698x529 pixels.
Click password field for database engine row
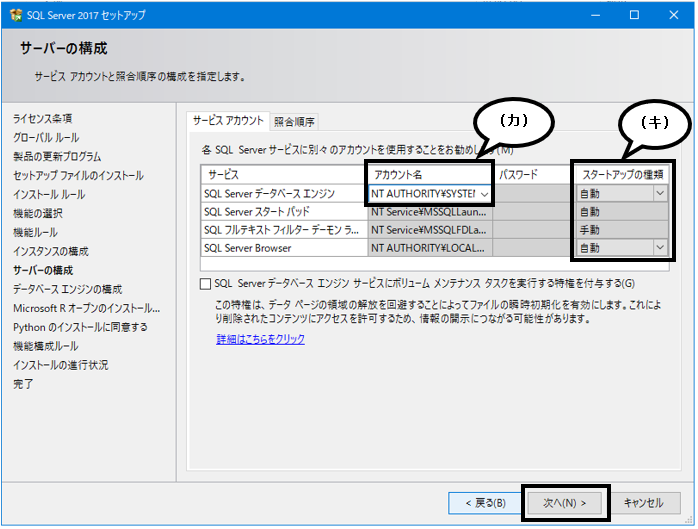click(533, 194)
